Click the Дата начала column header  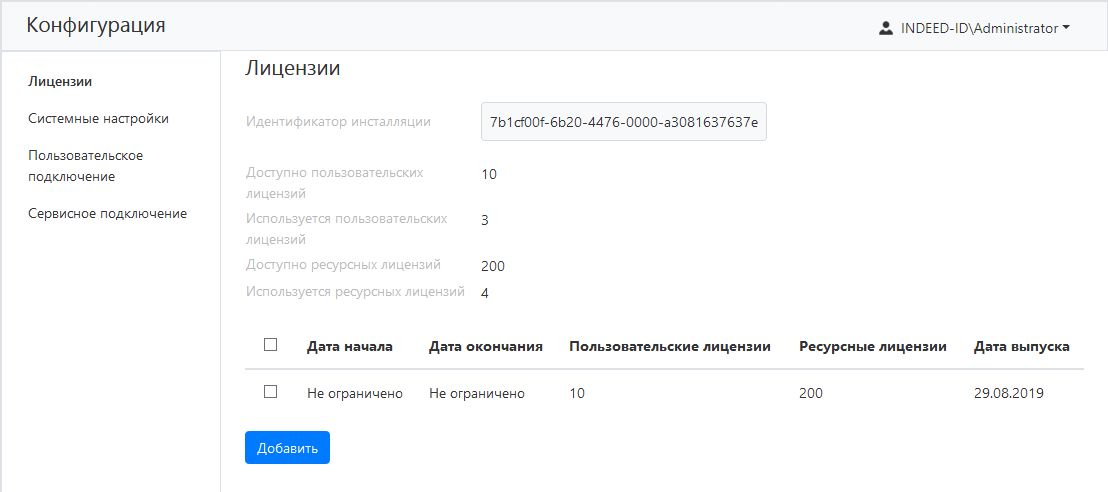point(349,346)
